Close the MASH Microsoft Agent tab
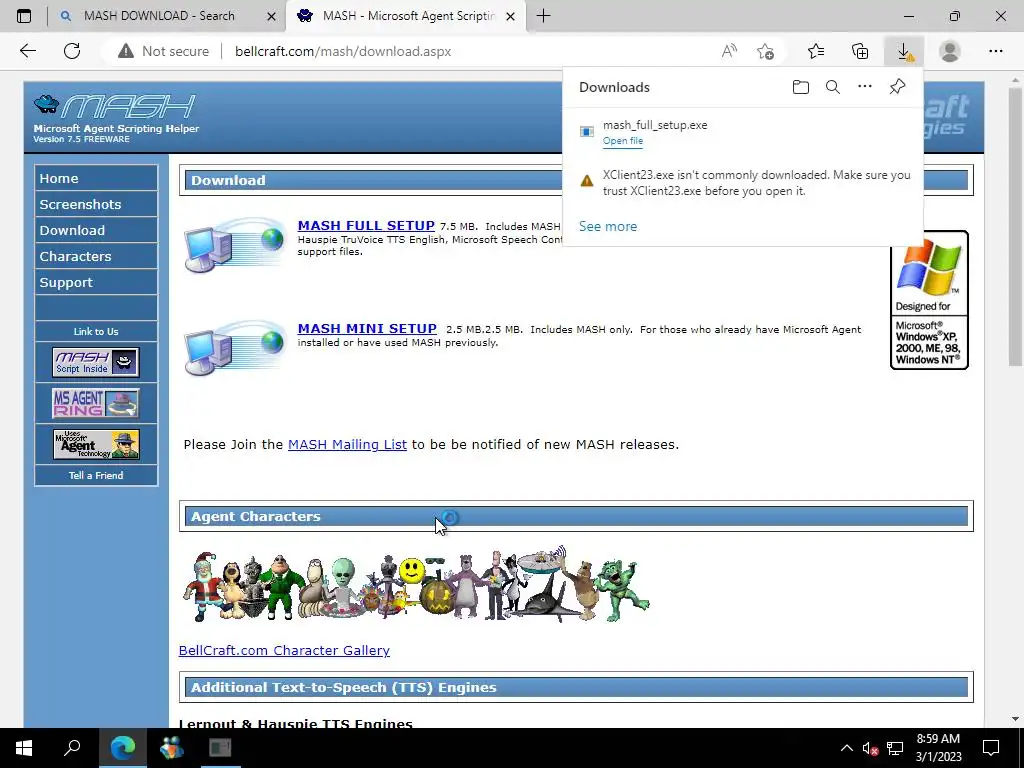Viewport: 1024px width, 768px height. tap(511, 16)
